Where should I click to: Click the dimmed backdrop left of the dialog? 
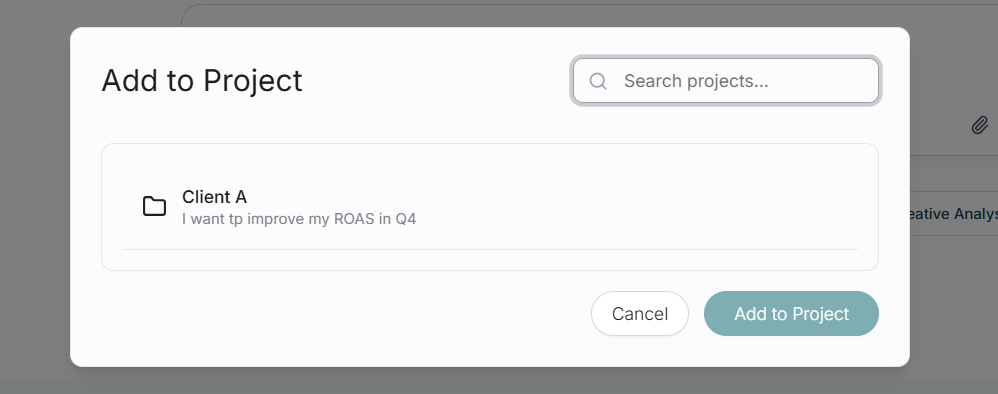tap(35, 197)
